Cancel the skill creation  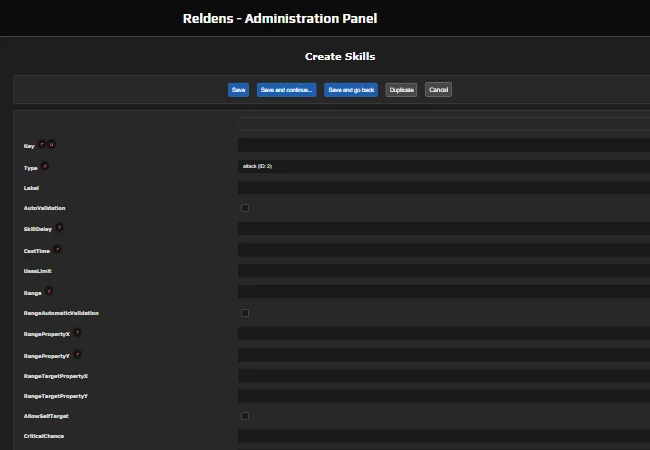point(438,90)
